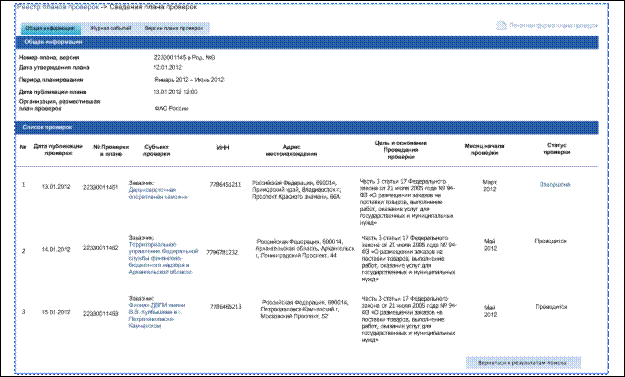625x377 pixels.
Task: Click 'Субъект проверки' column header
Action: pos(157,150)
